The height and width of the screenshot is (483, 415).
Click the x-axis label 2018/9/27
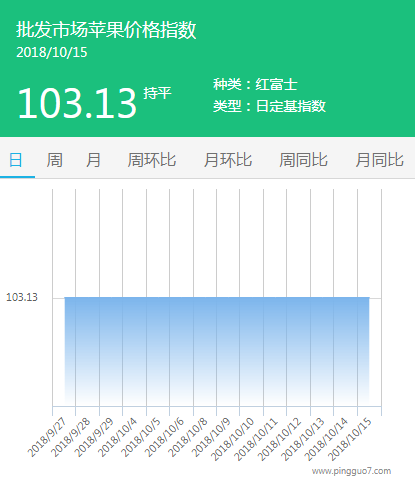tap(47, 437)
